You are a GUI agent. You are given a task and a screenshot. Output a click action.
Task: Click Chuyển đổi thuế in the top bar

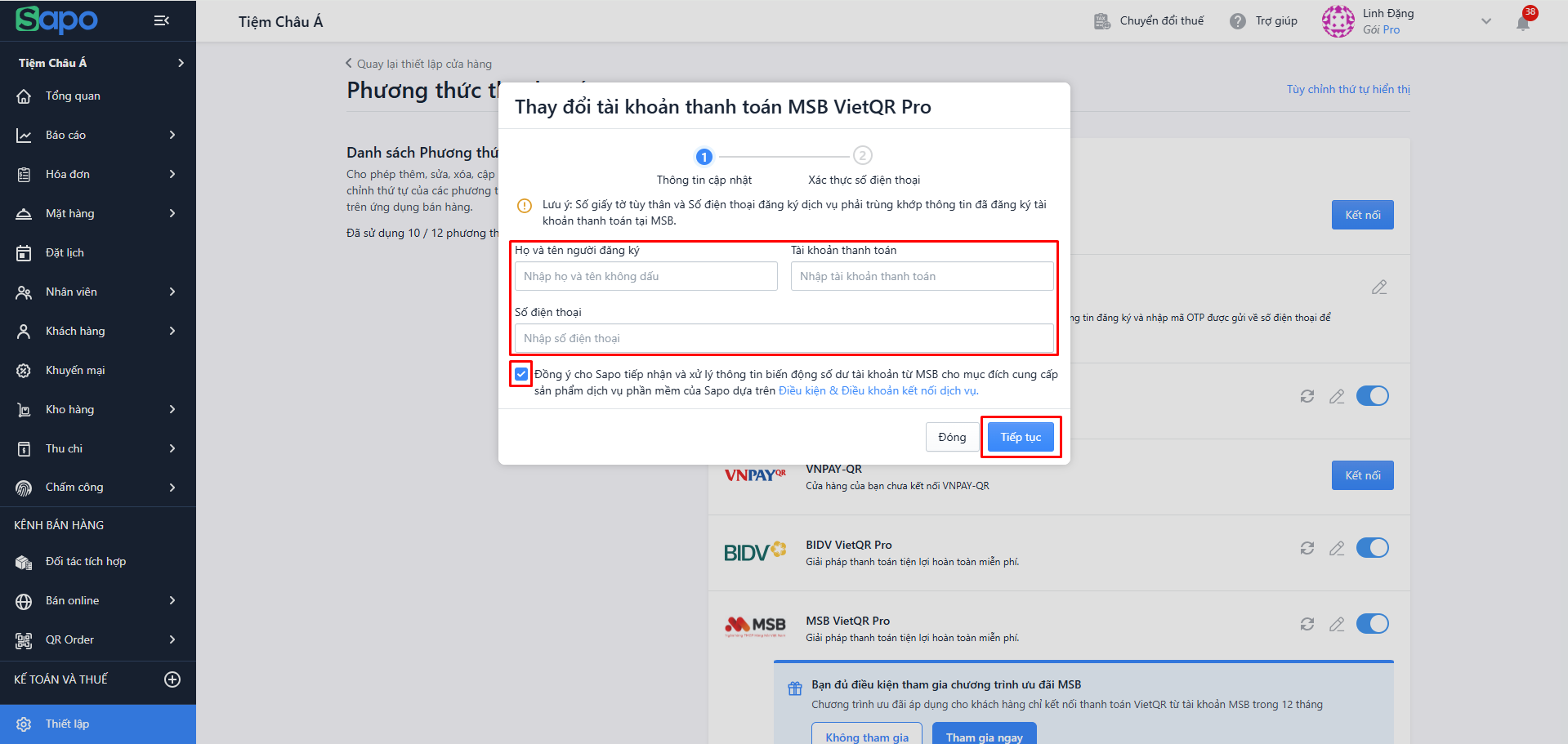tap(1149, 20)
